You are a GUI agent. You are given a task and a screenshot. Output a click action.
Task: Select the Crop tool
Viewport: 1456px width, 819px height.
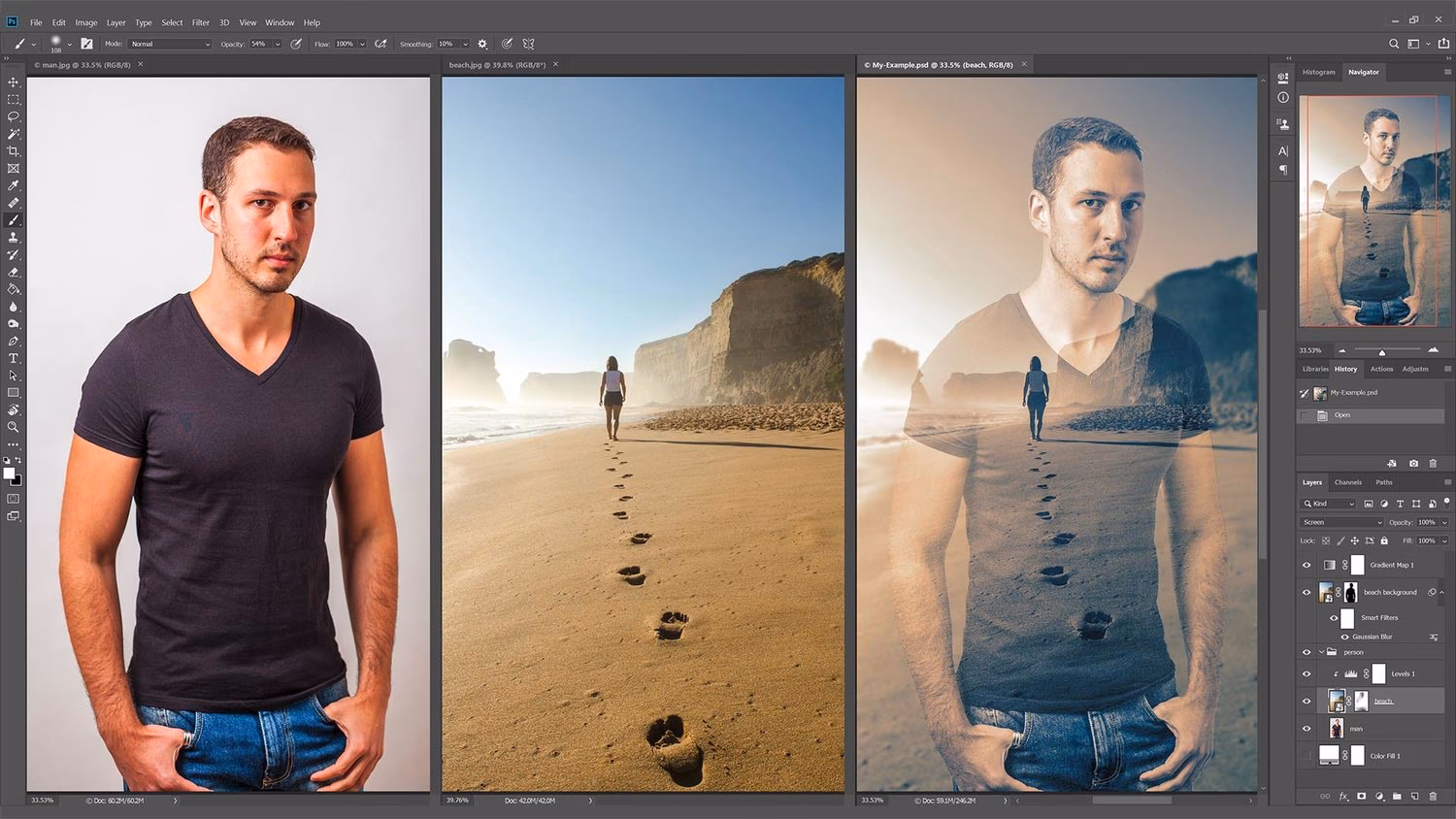(x=14, y=151)
